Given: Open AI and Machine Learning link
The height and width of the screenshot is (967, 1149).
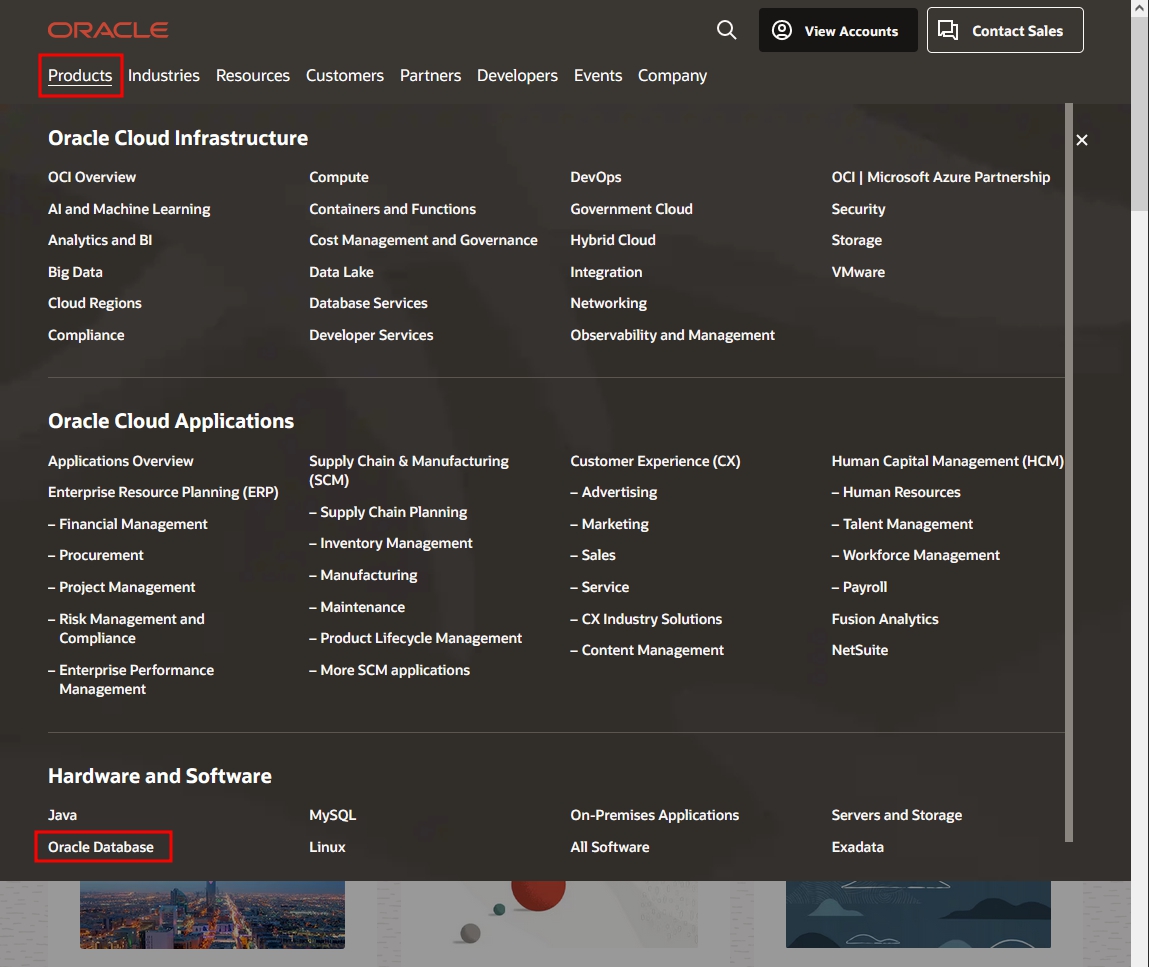Looking at the screenshot, I should coord(129,210).
